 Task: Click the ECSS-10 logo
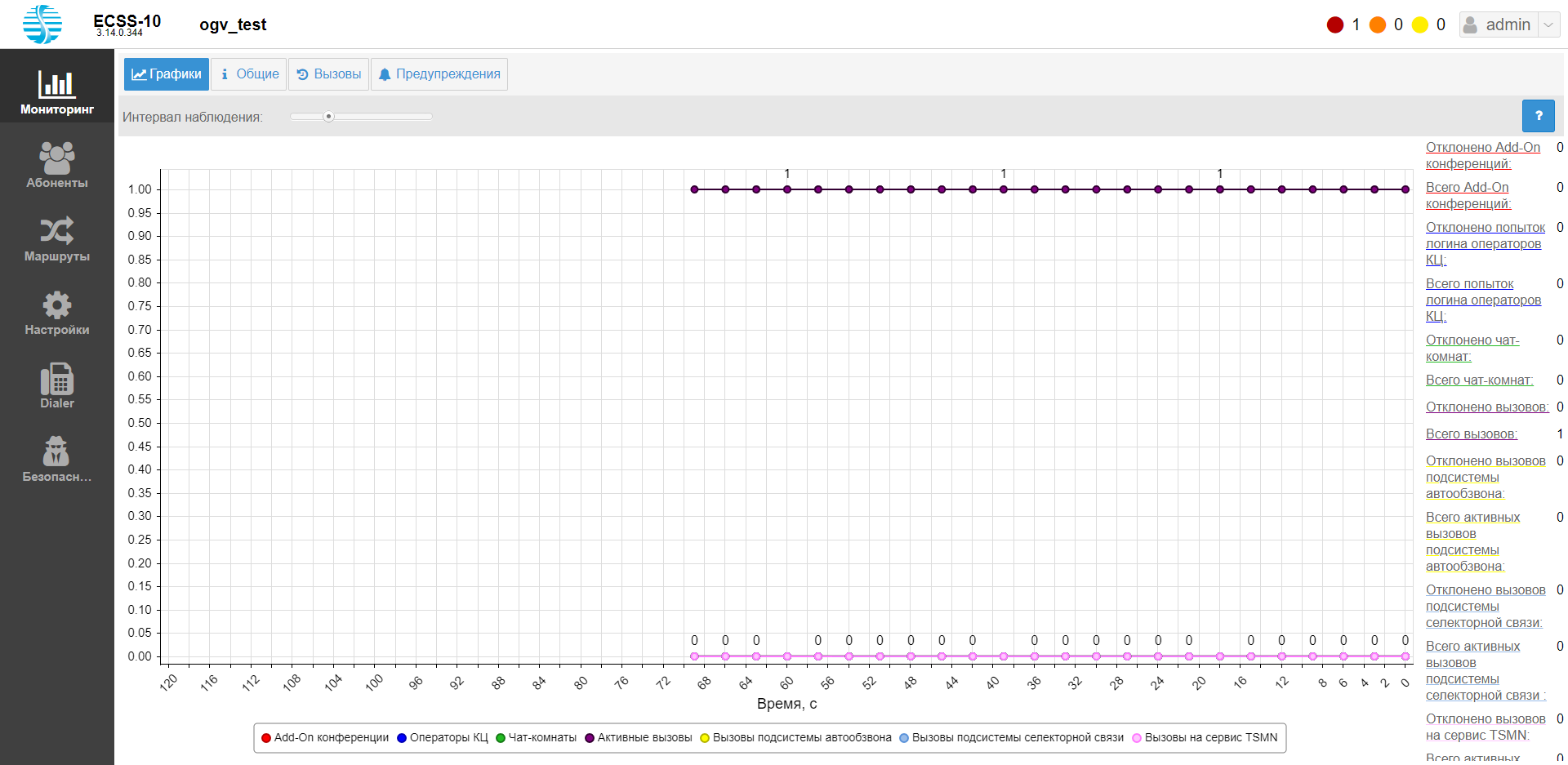point(42,24)
